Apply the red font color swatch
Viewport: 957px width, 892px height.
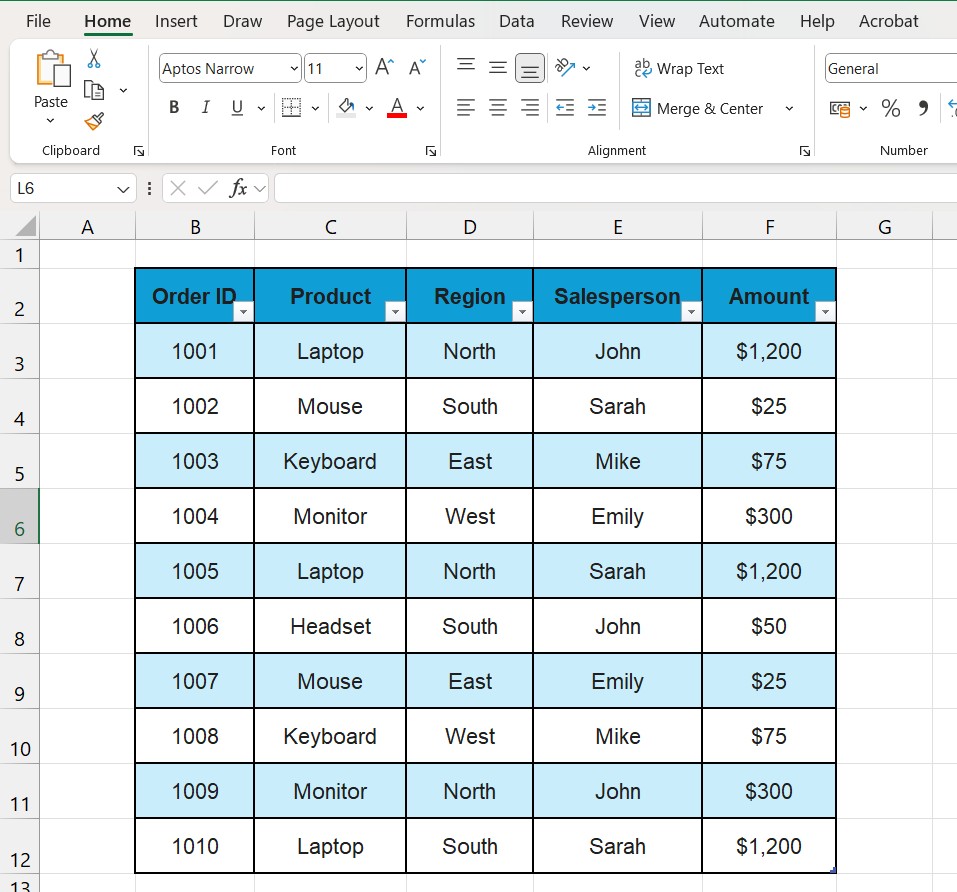(x=397, y=108)
